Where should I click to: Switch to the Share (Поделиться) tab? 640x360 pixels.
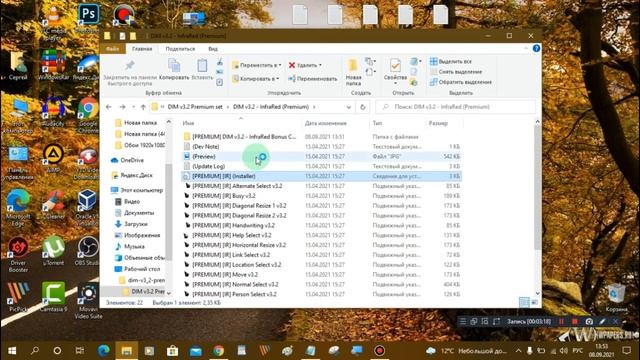tap(180, 49)
